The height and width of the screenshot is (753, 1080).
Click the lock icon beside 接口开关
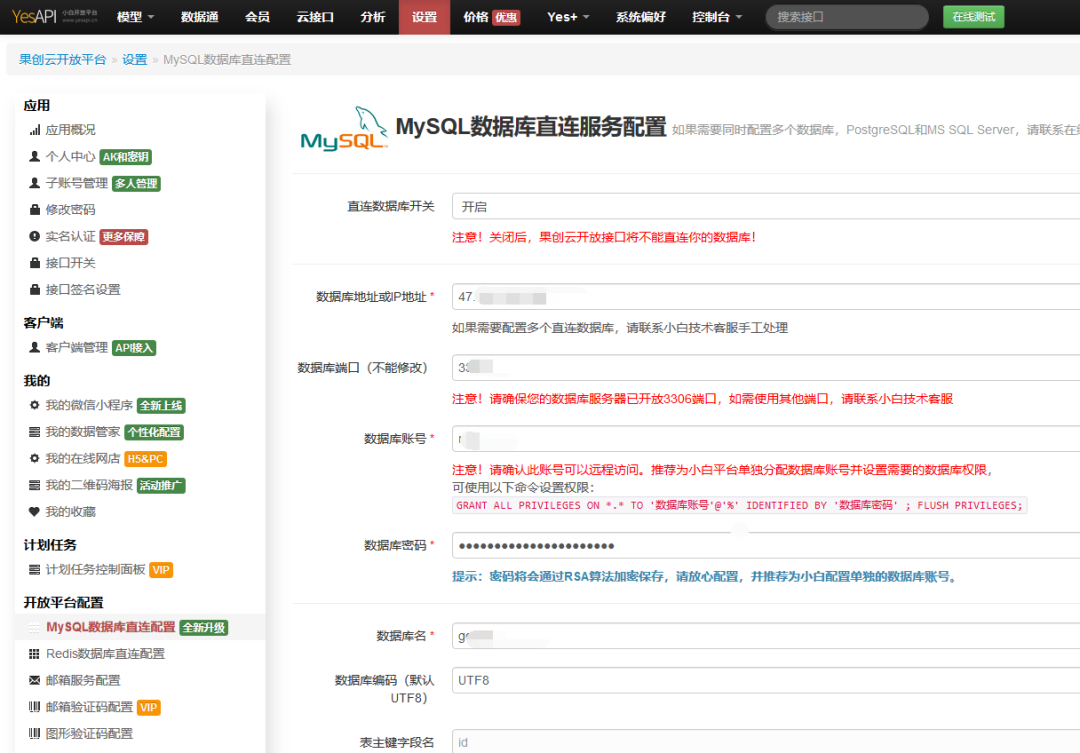pyautogui.click(x=34, y=262)
